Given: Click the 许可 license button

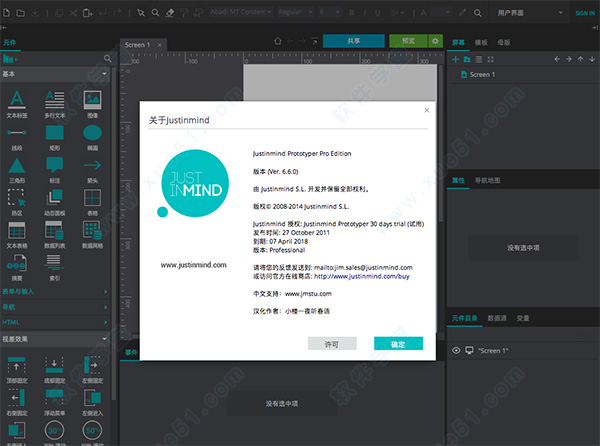Looking at the screenshot, I should coord(332,344).
